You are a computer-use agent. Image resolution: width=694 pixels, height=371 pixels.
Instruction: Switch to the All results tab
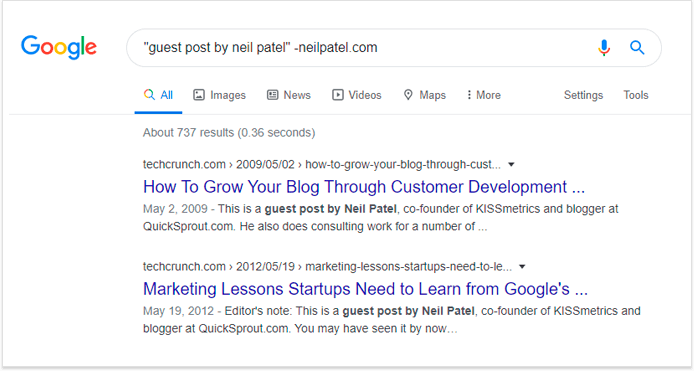158,95
